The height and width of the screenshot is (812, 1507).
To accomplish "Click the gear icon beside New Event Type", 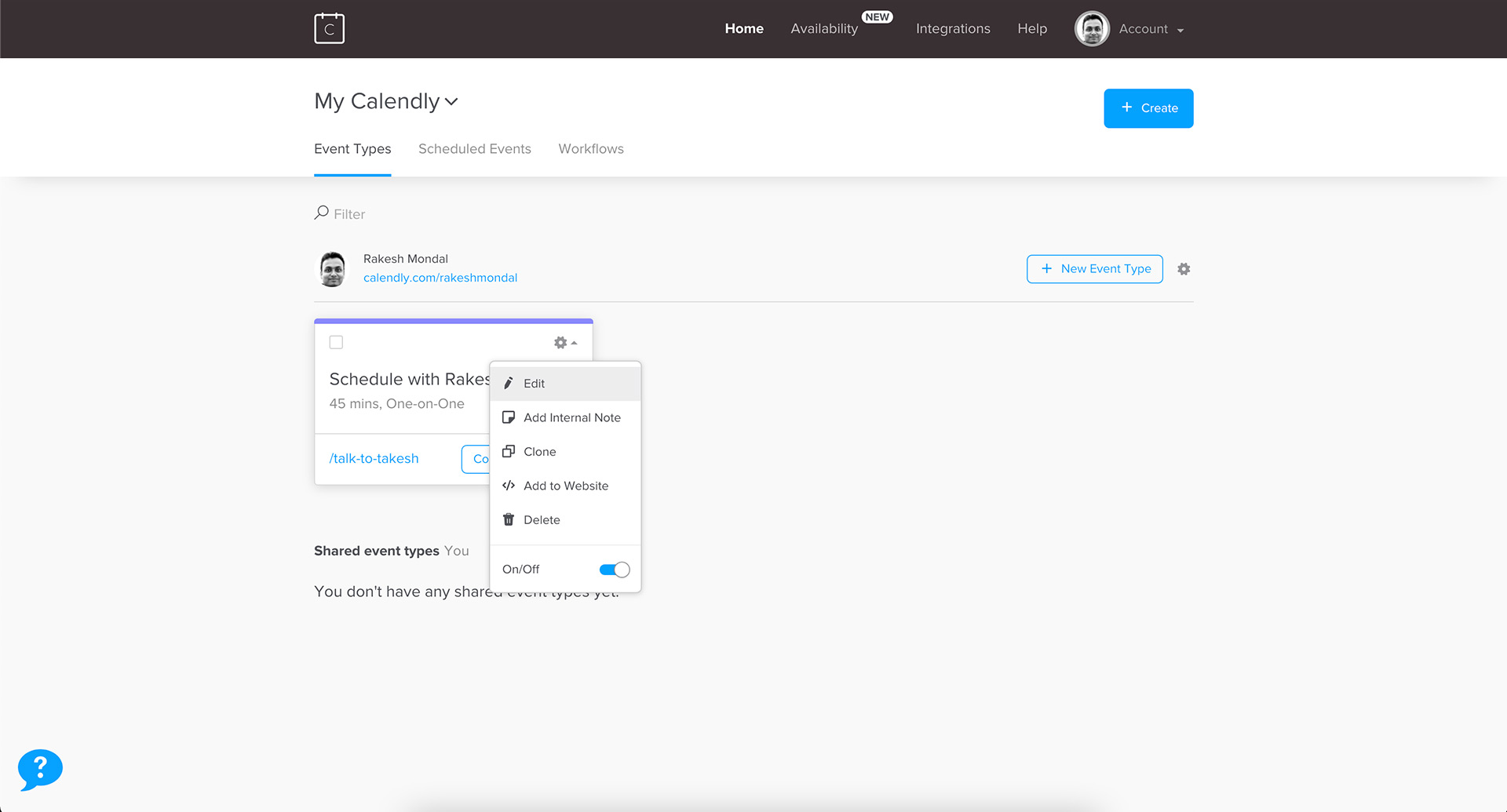I will coord(1184,269).
